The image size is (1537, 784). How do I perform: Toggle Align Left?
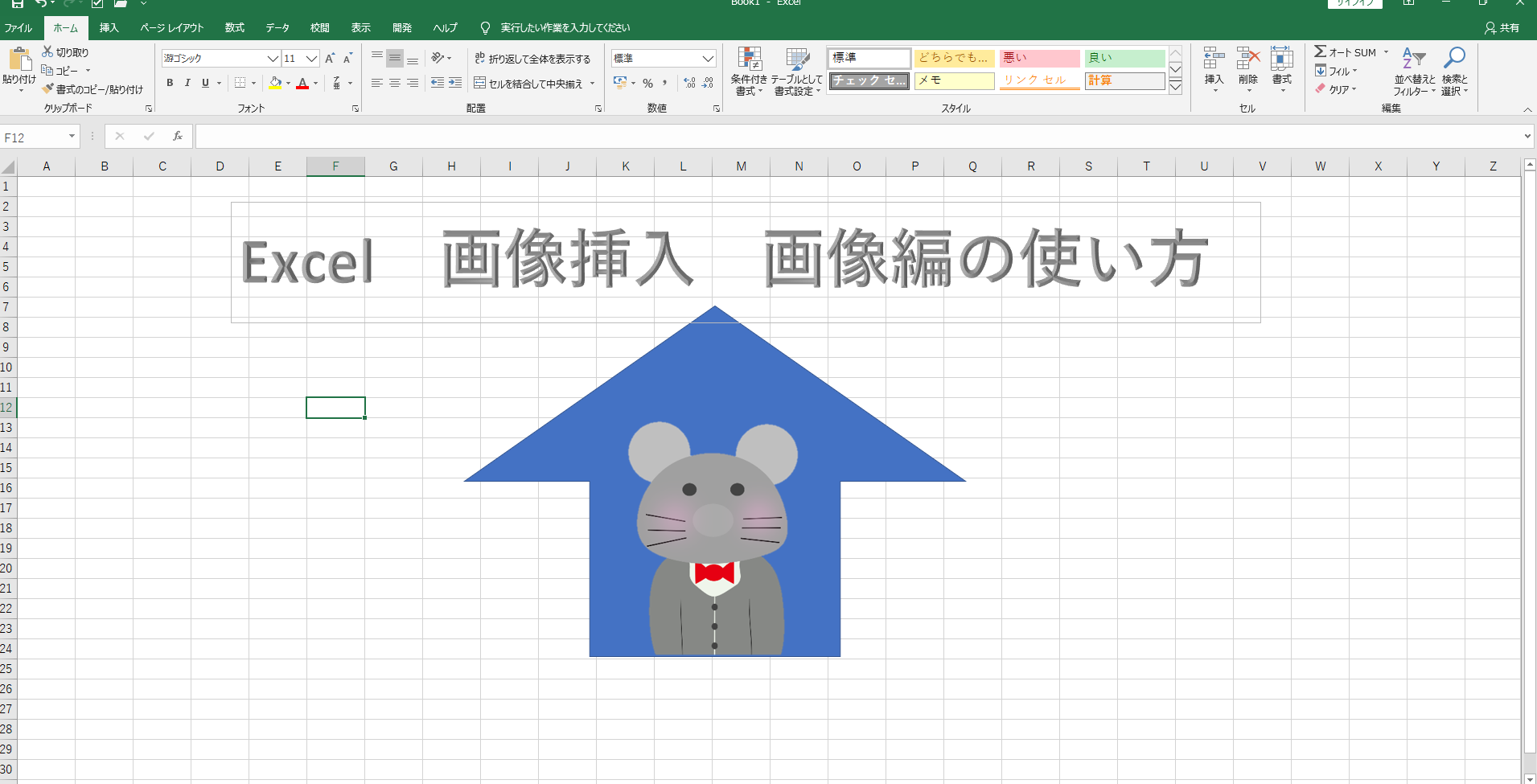click(376, 83)
